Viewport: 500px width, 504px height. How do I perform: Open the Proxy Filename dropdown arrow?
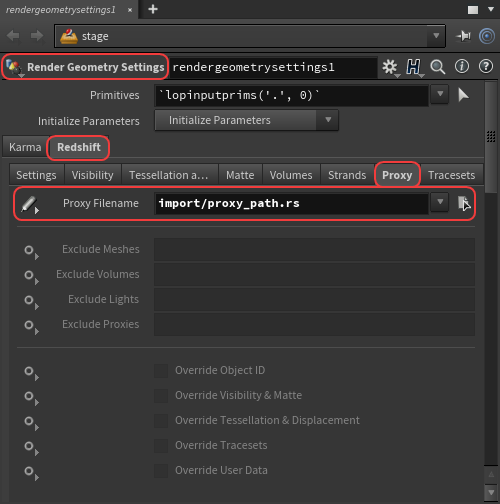(x=440, y=202)
